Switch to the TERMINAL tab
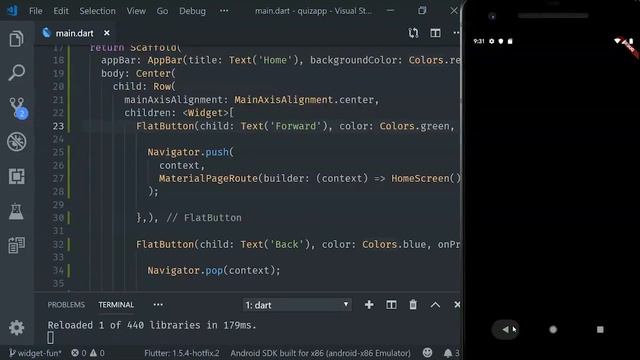The image size is (640, 360). 116,305
